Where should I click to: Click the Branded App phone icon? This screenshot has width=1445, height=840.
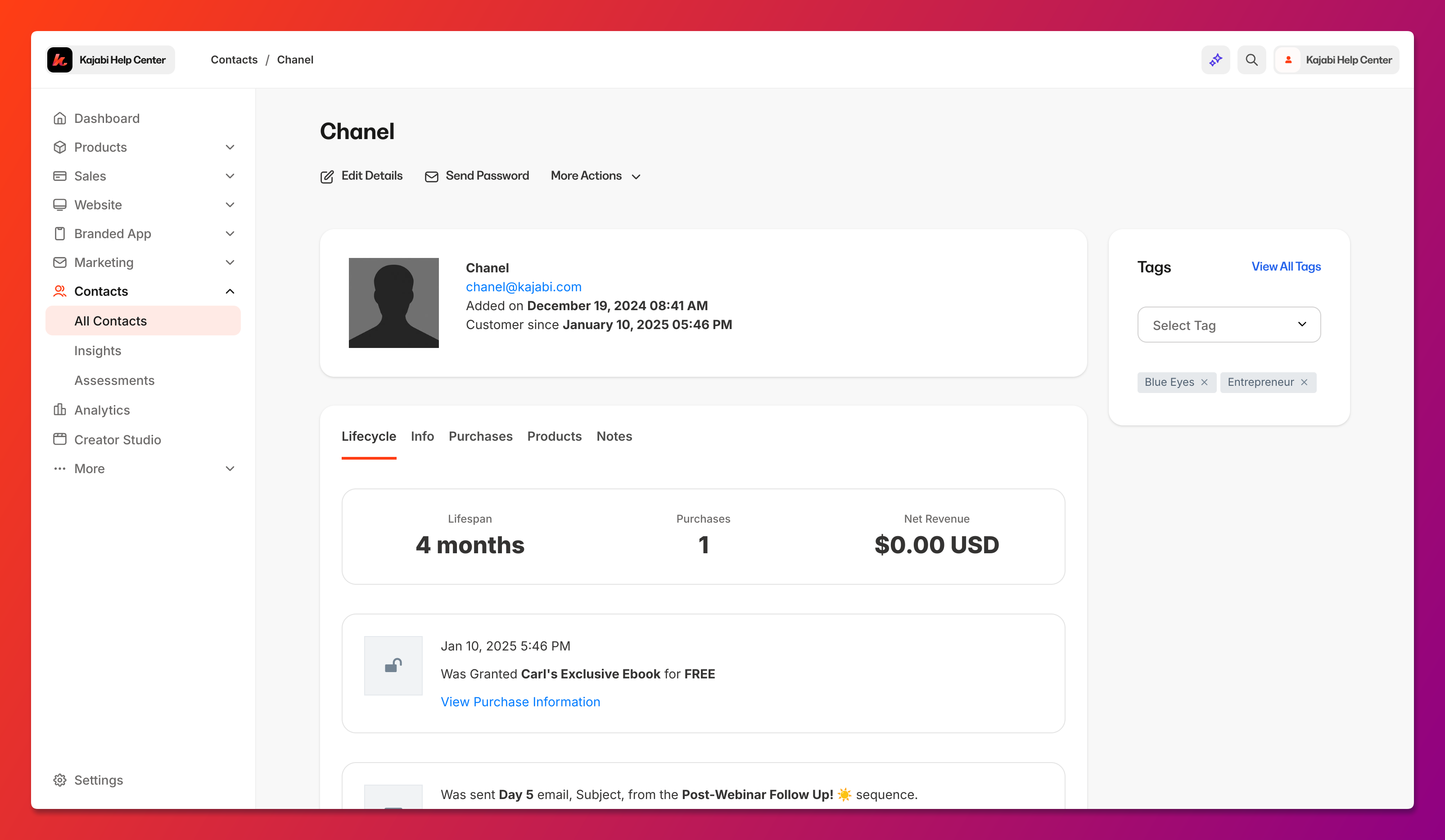pyautogui.click(x=59, y=233)
